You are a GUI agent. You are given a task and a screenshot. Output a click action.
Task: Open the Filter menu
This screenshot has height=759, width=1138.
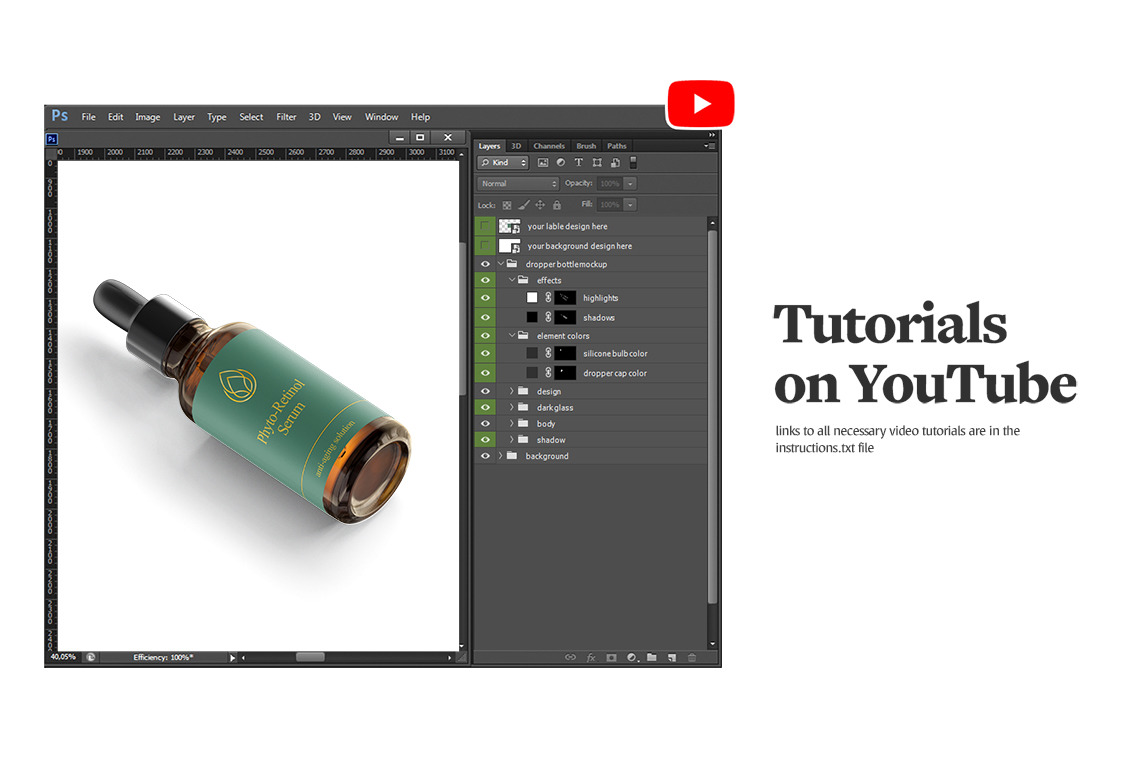(286, 117)
